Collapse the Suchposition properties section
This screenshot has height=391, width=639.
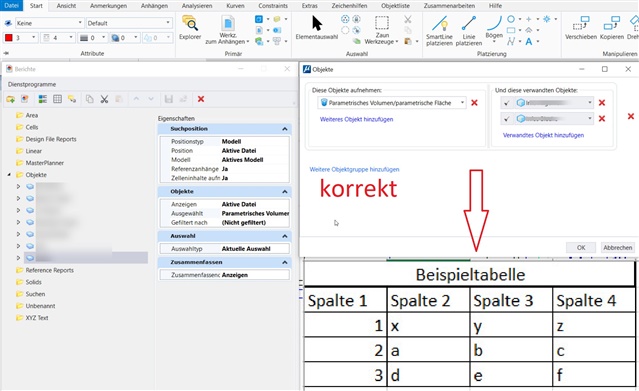click(284, 129)
